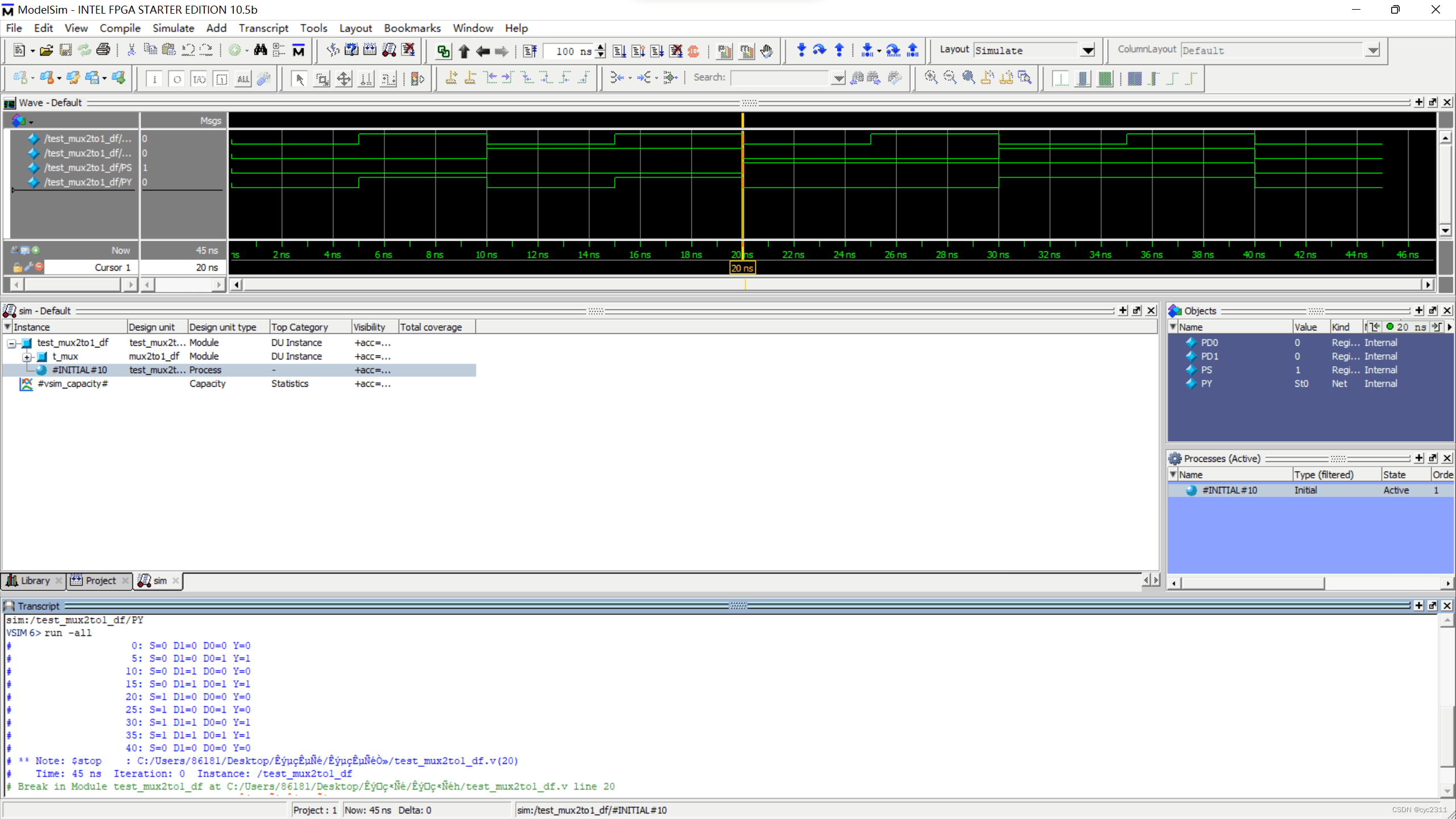Viewport: 1456px width, 819px height.
Task: Click the Print icon in toolbar
Action: (x=103, y=51)
